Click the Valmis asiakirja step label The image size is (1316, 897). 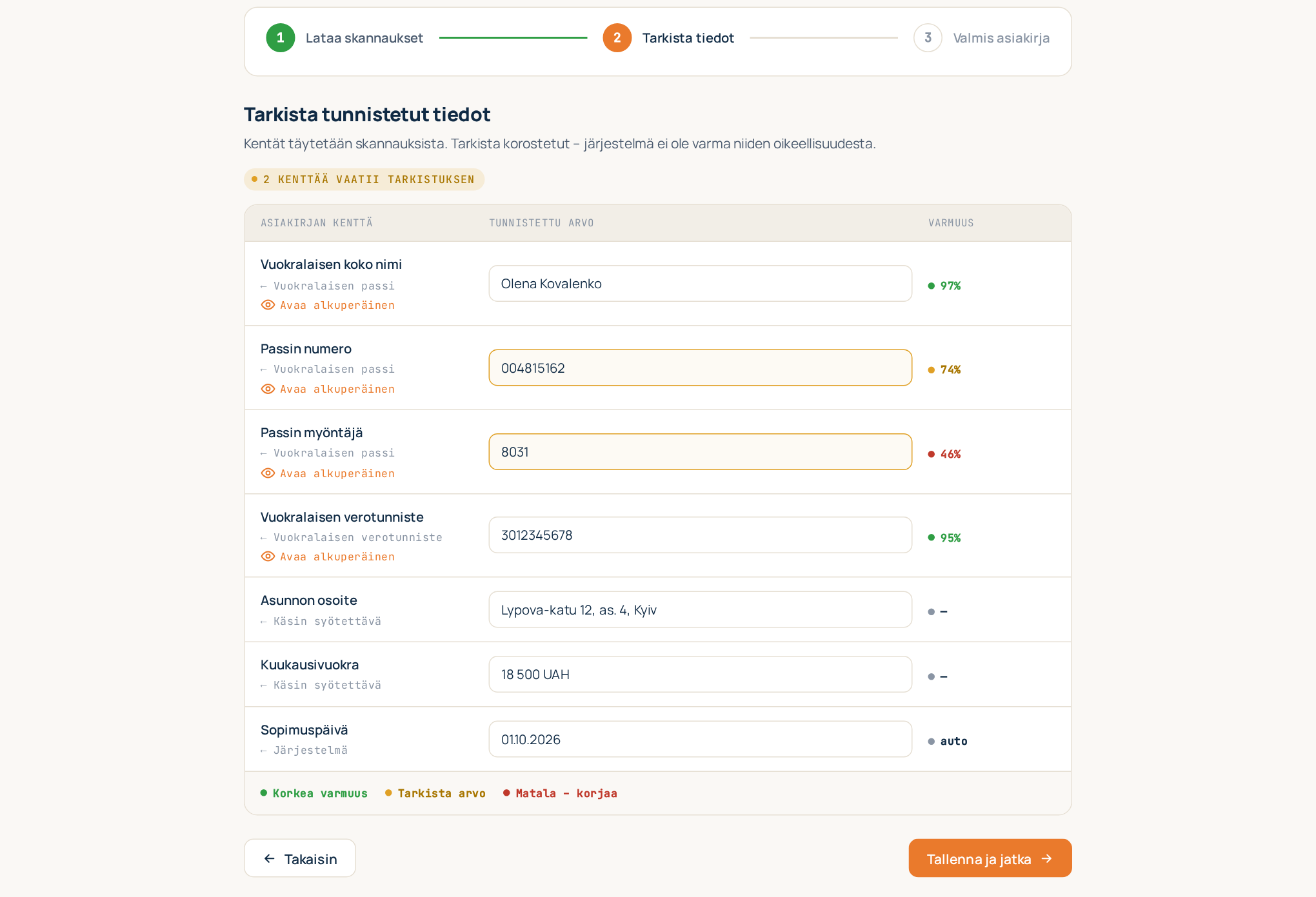pyautogui.click(x=1001, y=38)
